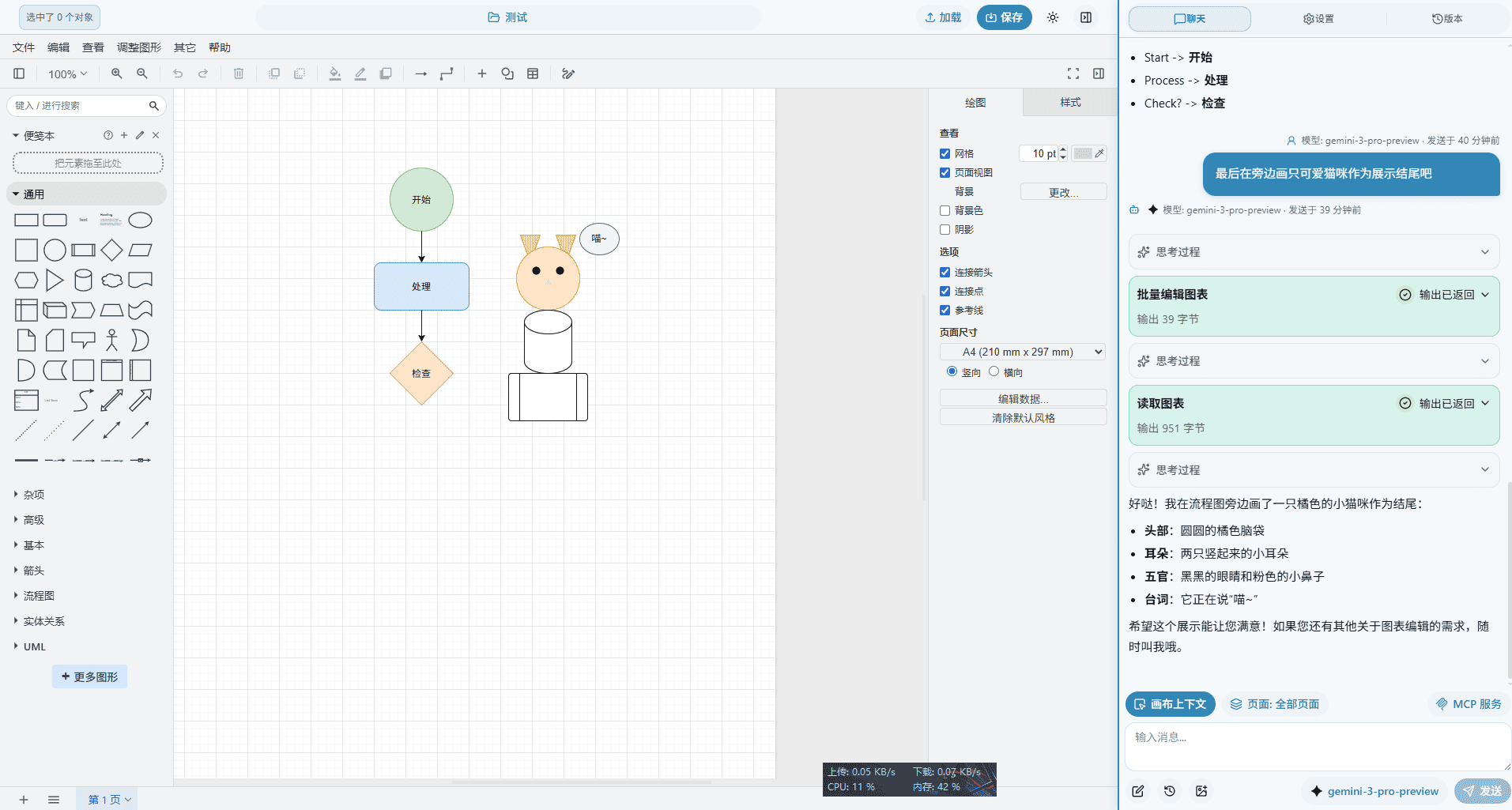Expand the 流程图 shape category
The image size is (1512, 810).
coord(39,596)
